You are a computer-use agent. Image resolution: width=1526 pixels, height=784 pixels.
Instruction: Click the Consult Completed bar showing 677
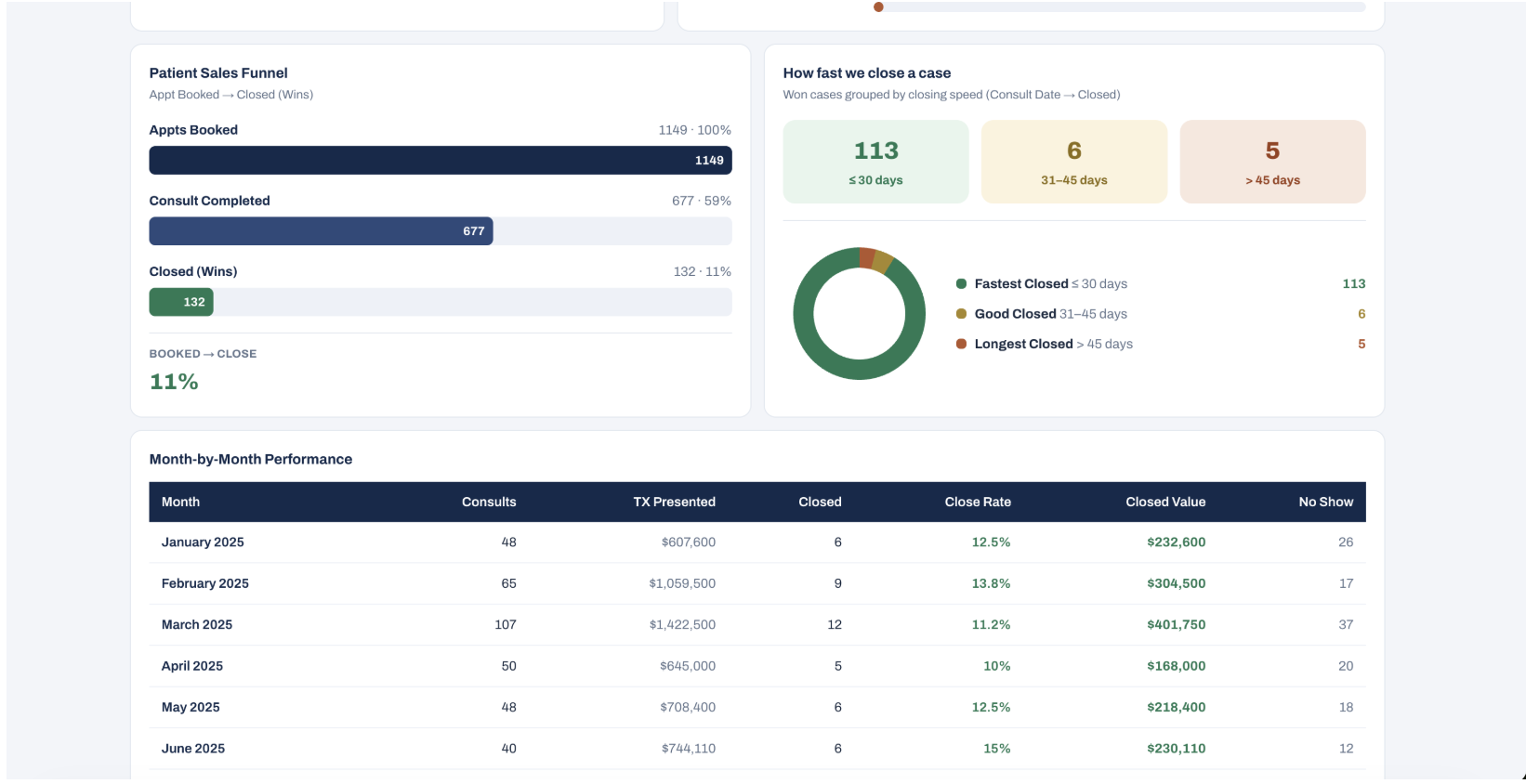(x=321, y=231)
